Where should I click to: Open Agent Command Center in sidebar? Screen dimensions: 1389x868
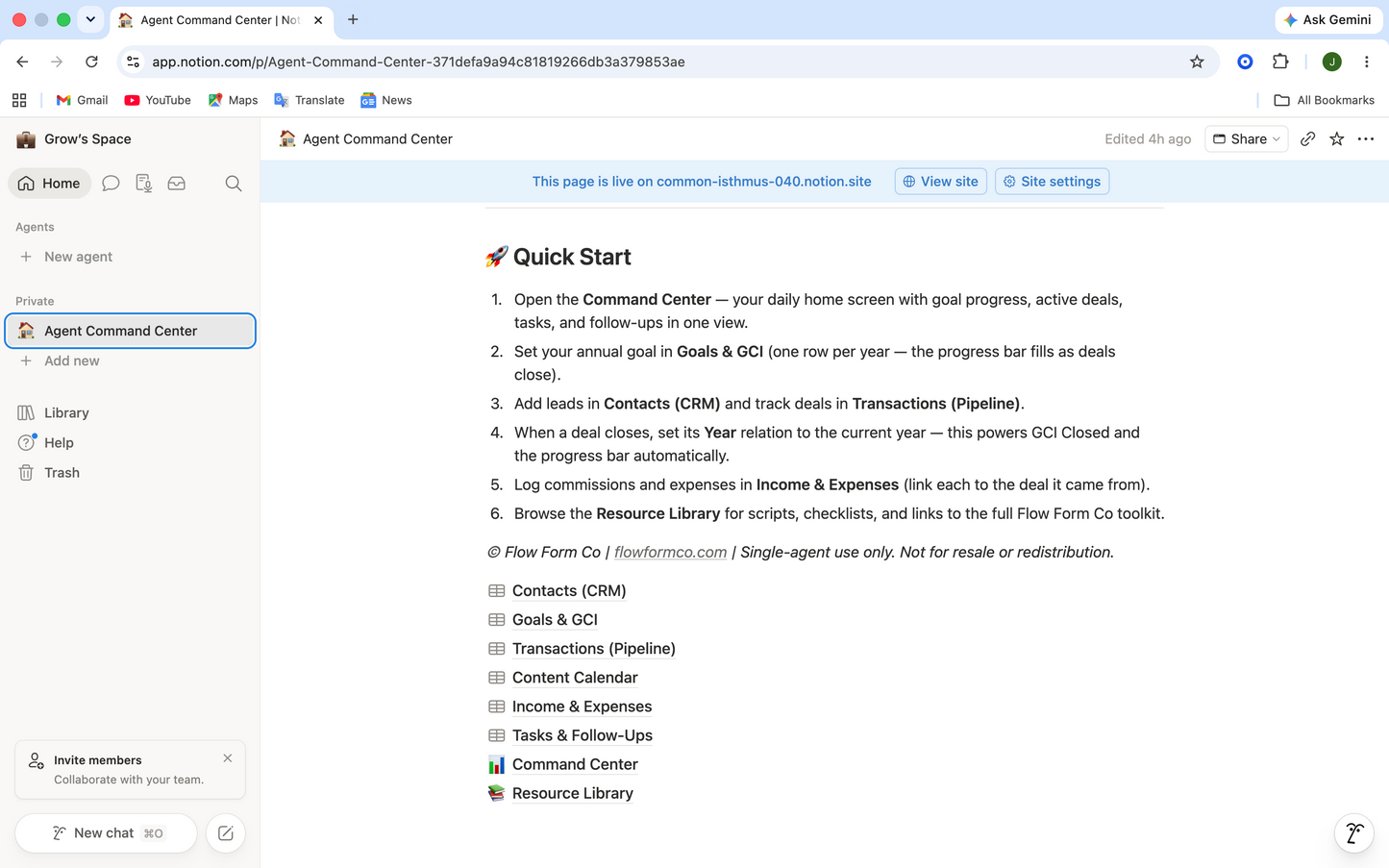point(130,331)
